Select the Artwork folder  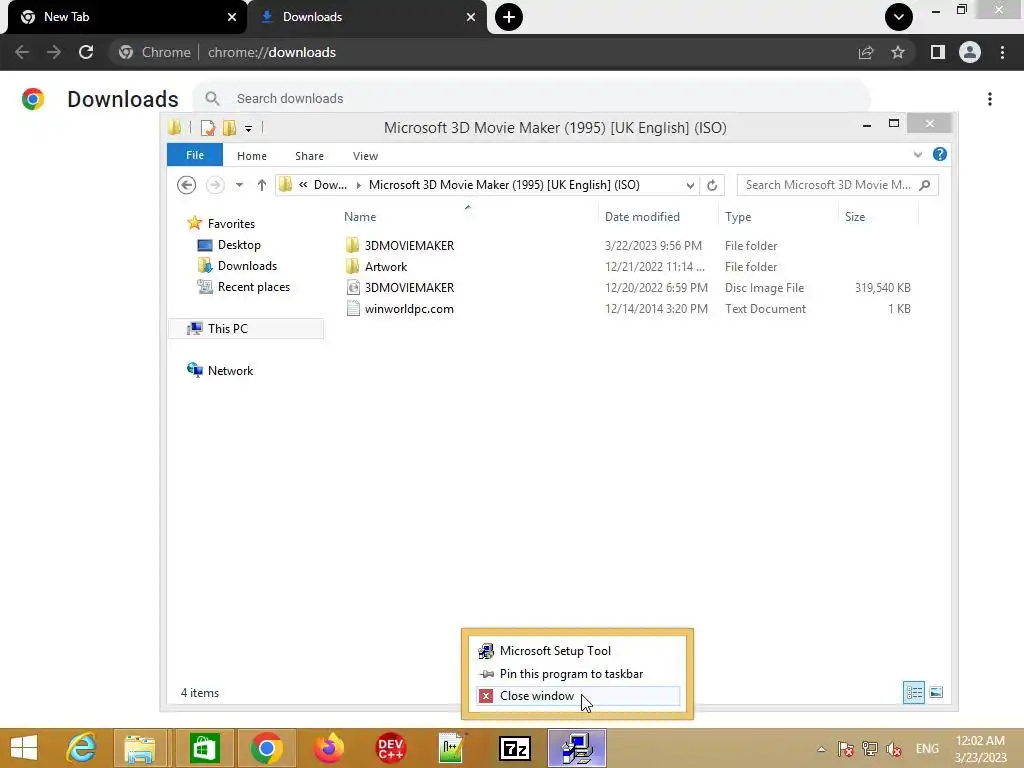pos(385,267)
